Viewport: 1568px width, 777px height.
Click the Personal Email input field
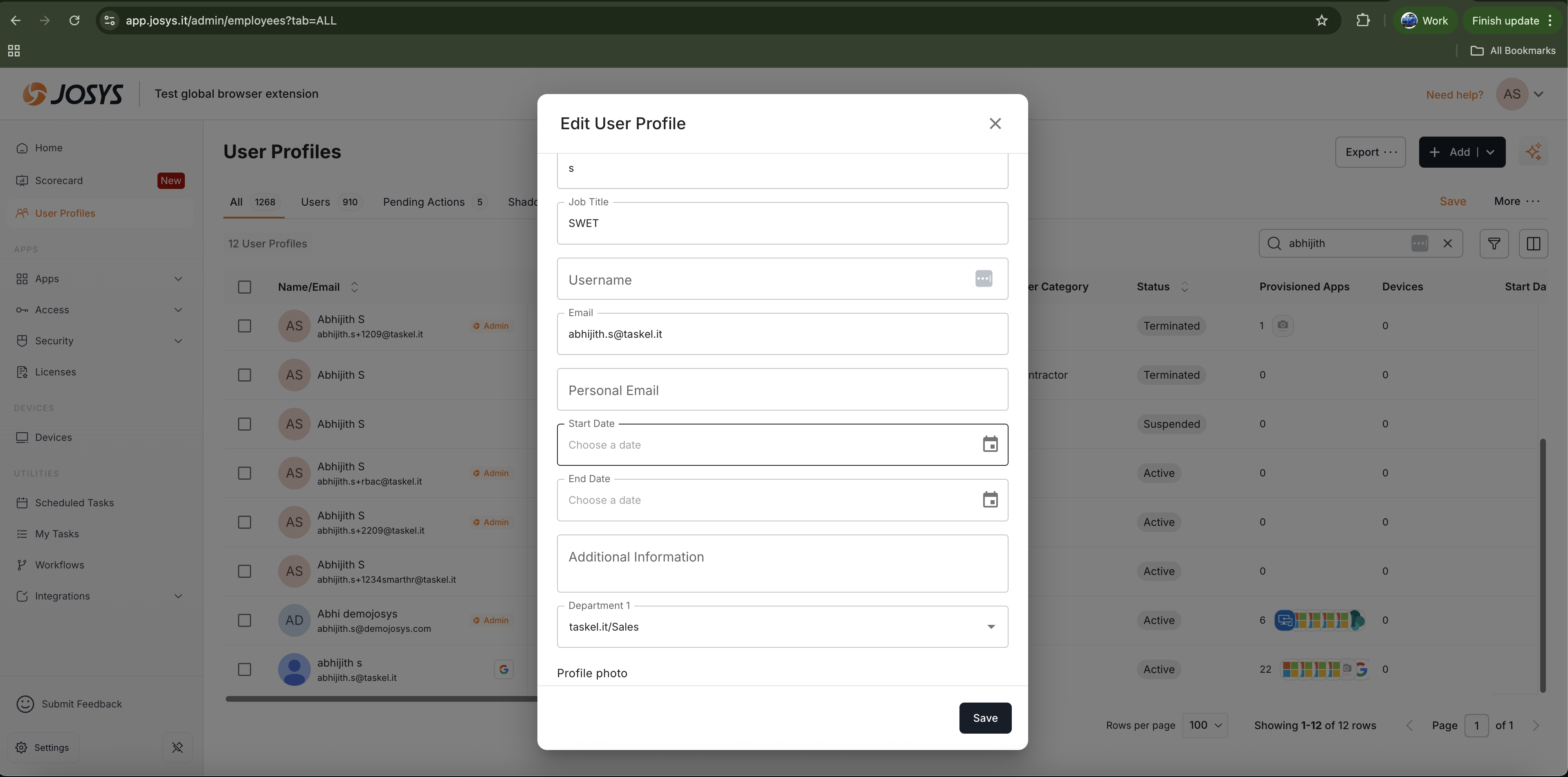(x=782, y=390)
